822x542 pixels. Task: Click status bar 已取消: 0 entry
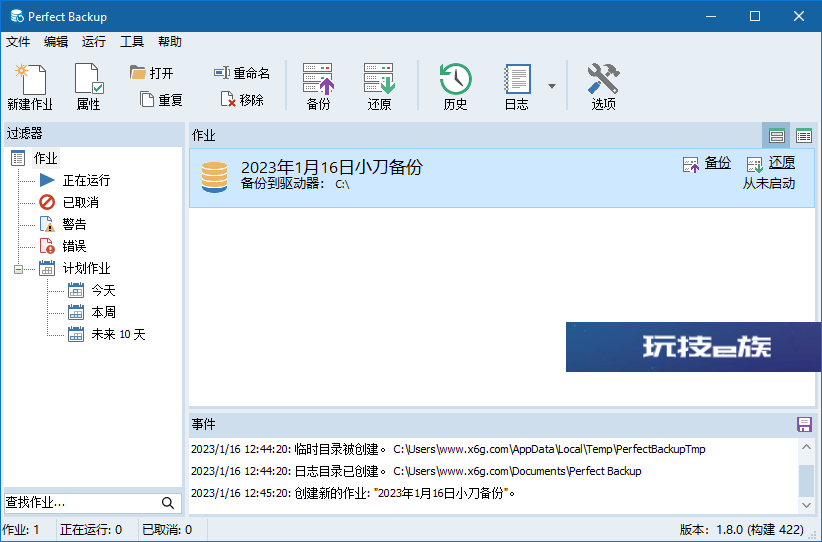[167, 530]
